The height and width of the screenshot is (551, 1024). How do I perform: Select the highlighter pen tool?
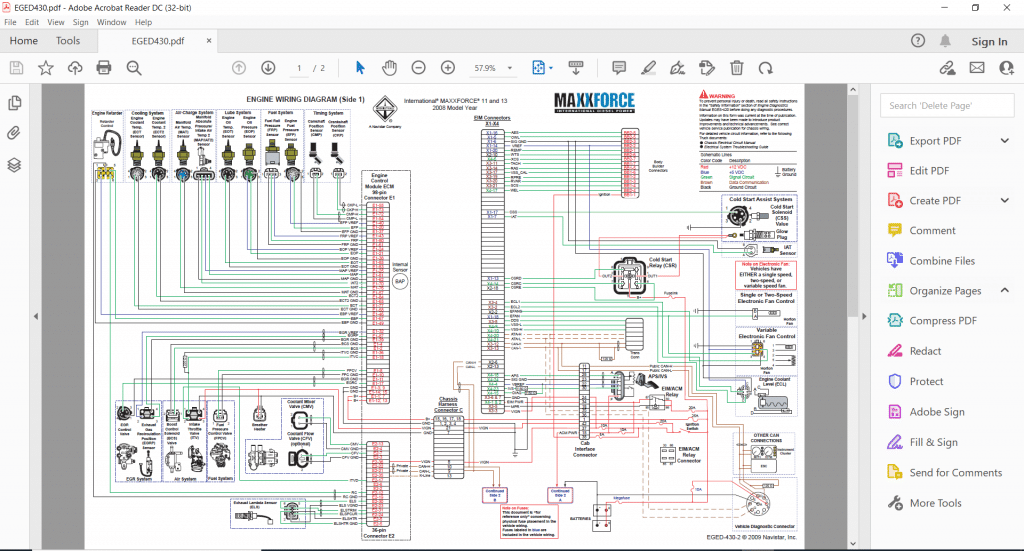click(x=648, y=68)
